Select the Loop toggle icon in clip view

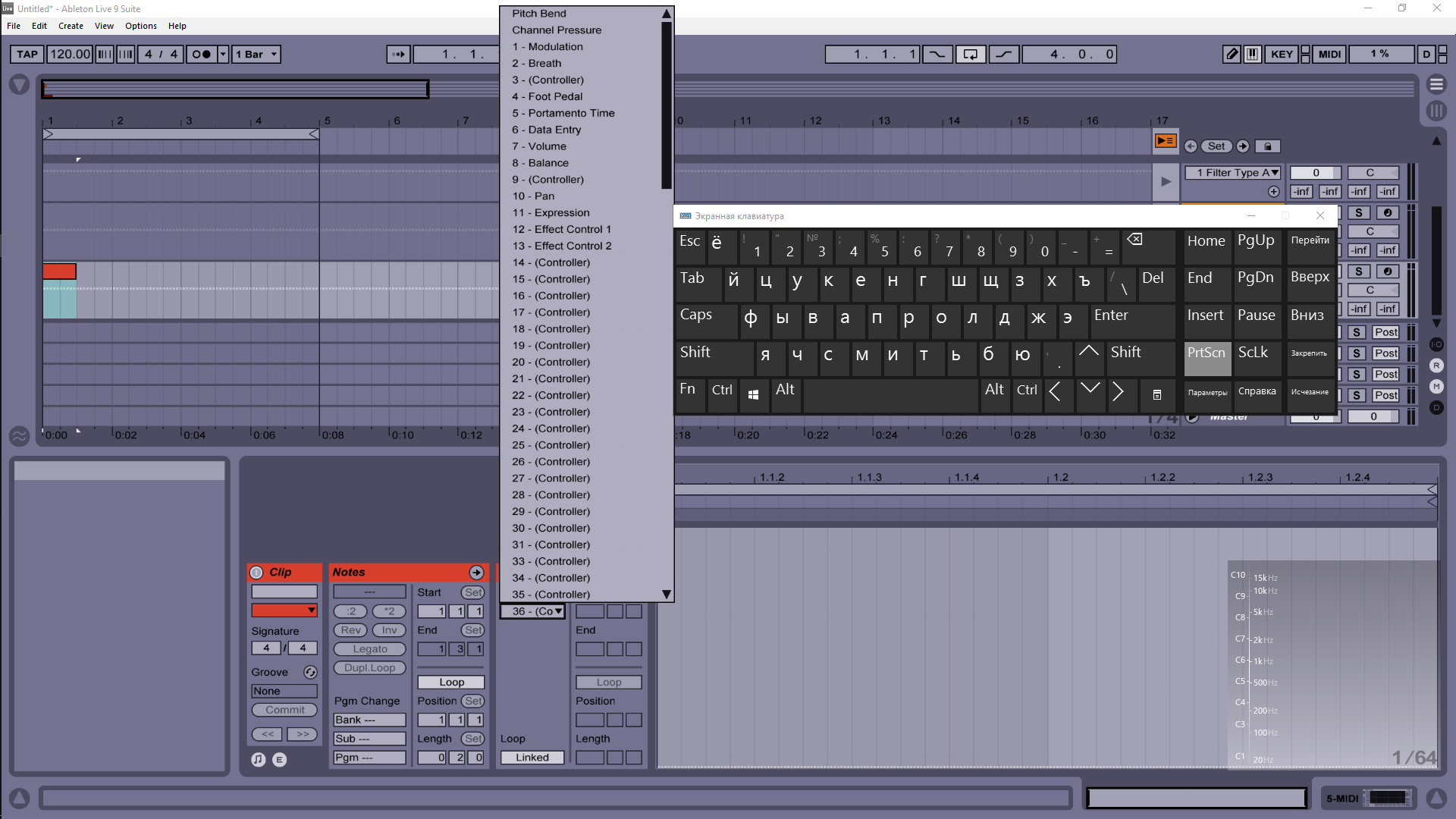click(x=449, y=681)
